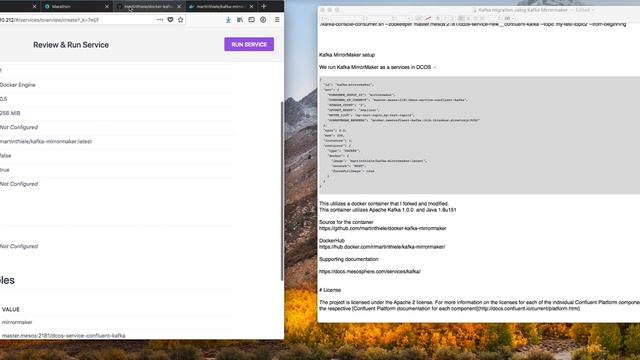The height and width of the screenshot is (360, 640).
Task: Close the leftmost partially hidden browser tab
Action: (x=34, y=7)
